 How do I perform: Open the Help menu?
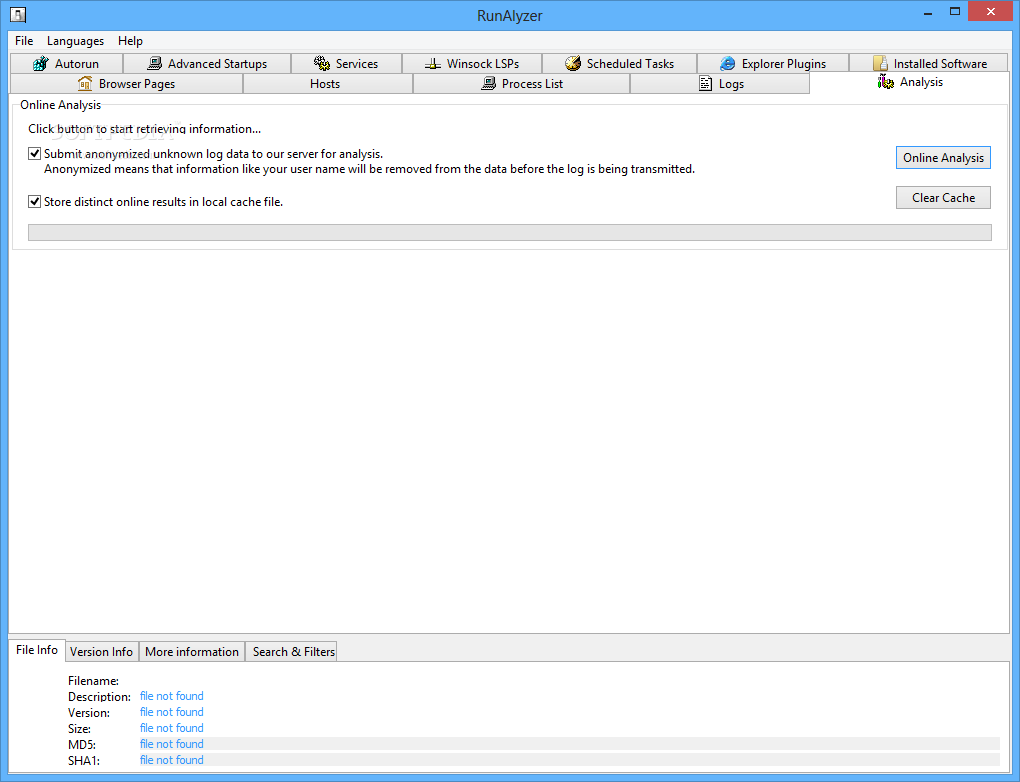[x=130, y=40]
